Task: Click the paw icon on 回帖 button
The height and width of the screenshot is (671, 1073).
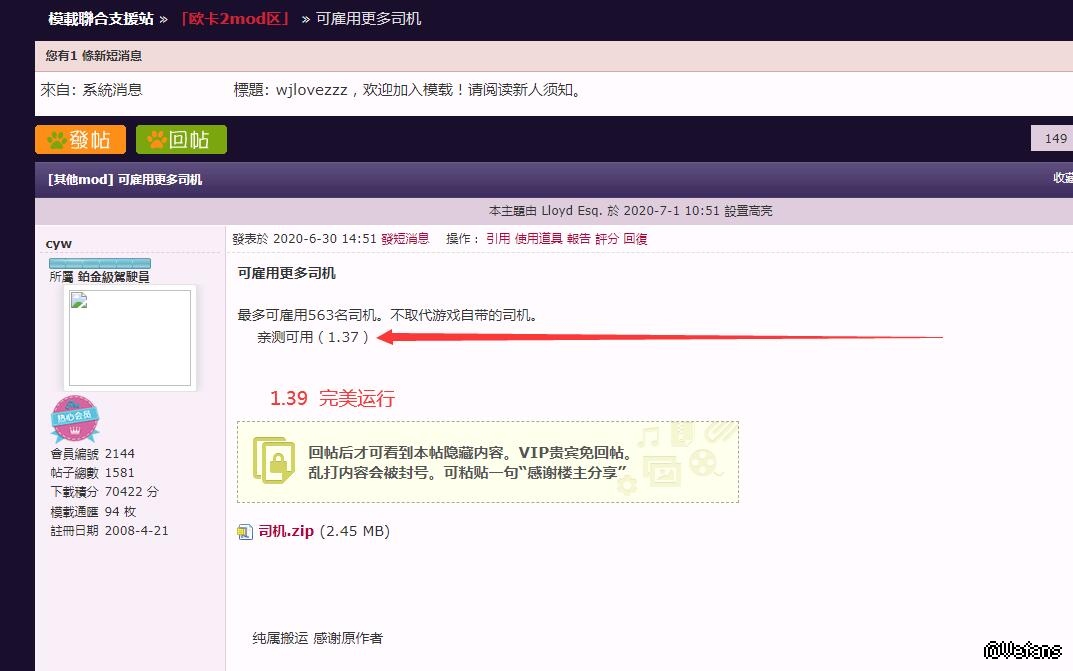Action: click(157, 140)
